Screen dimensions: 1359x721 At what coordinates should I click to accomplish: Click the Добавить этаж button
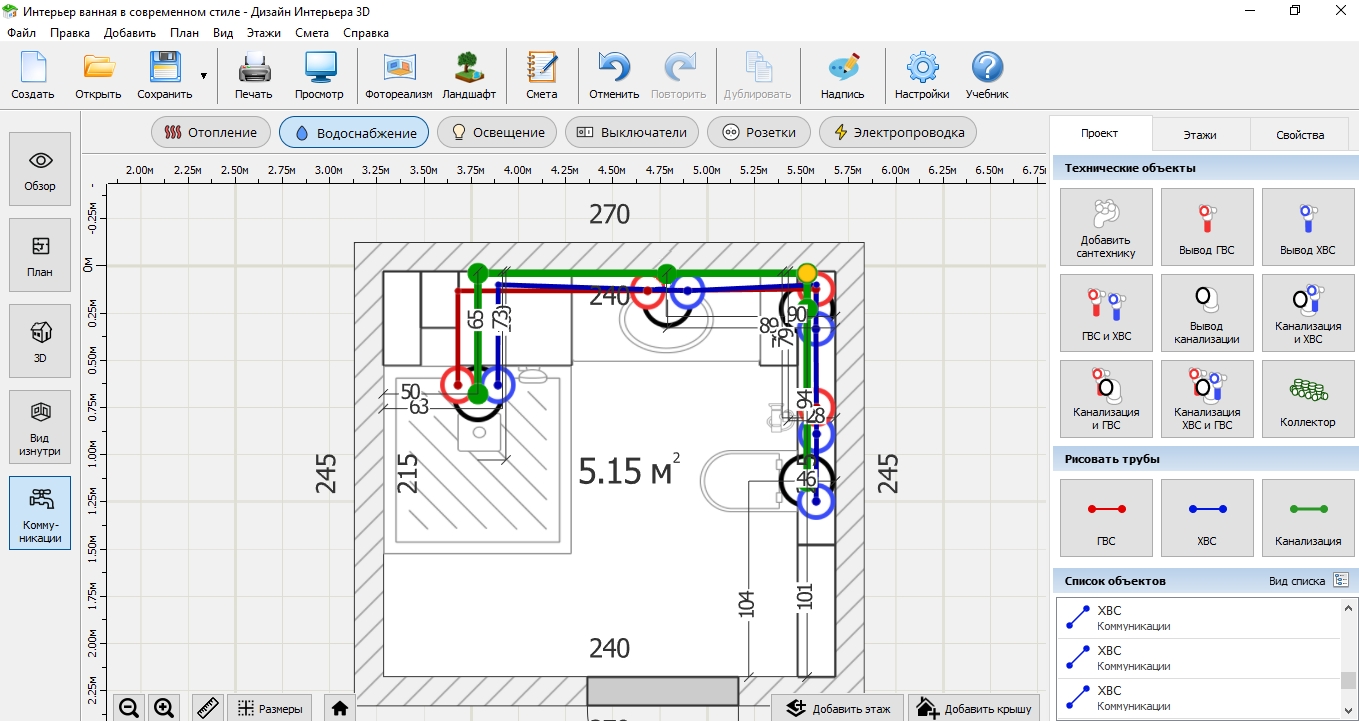837,708
